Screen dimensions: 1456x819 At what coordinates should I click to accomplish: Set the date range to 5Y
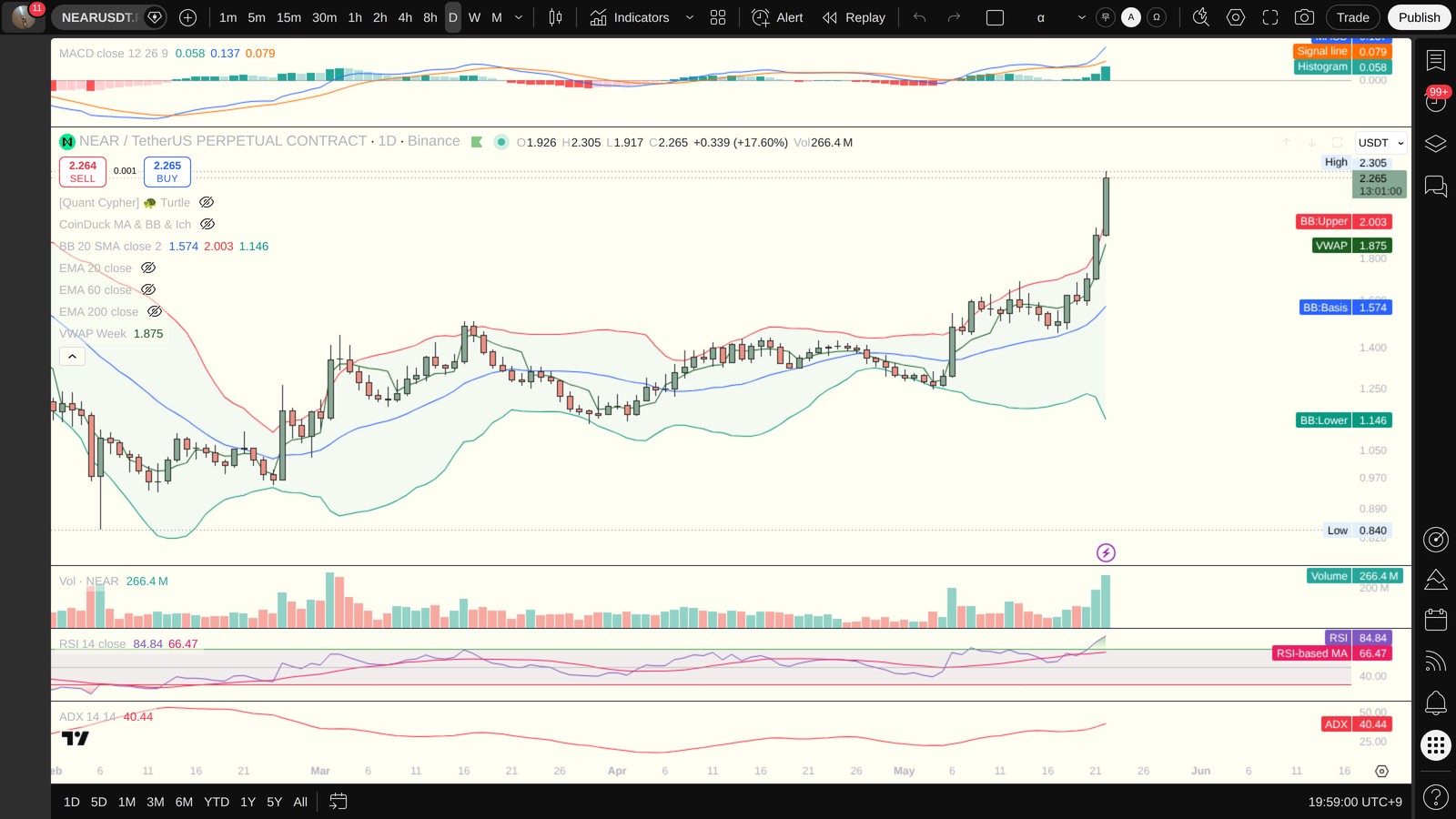pyautogui.click(x=274, y=802)
